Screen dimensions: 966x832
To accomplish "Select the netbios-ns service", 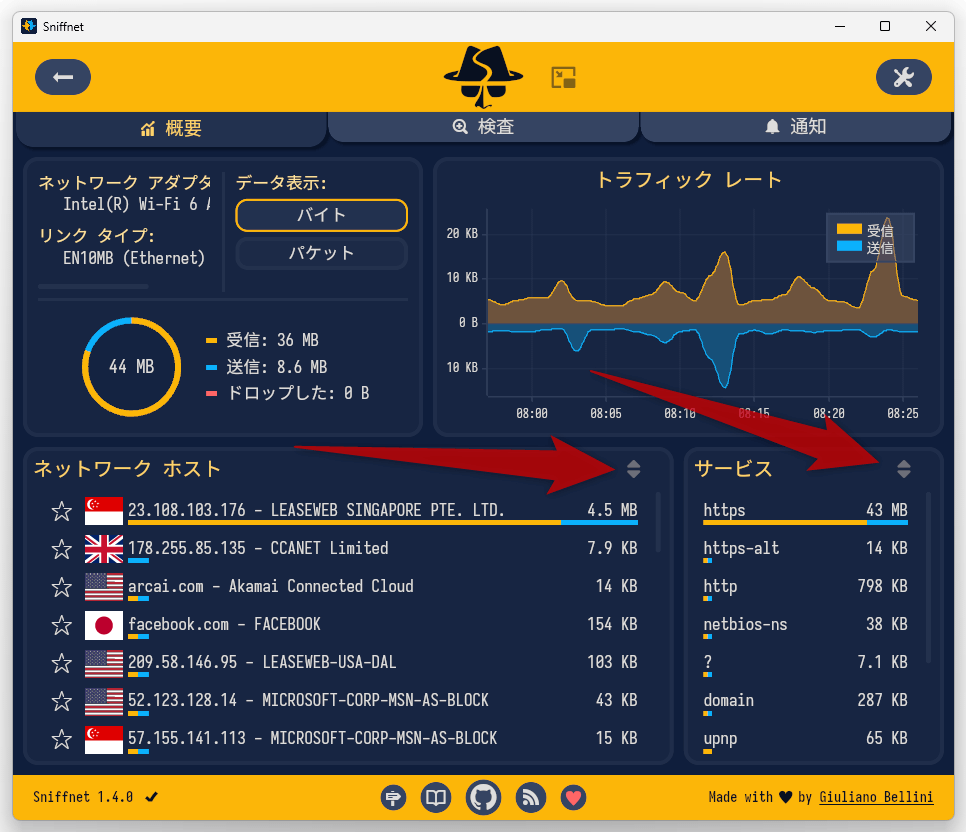I will (x=805, y=626).
